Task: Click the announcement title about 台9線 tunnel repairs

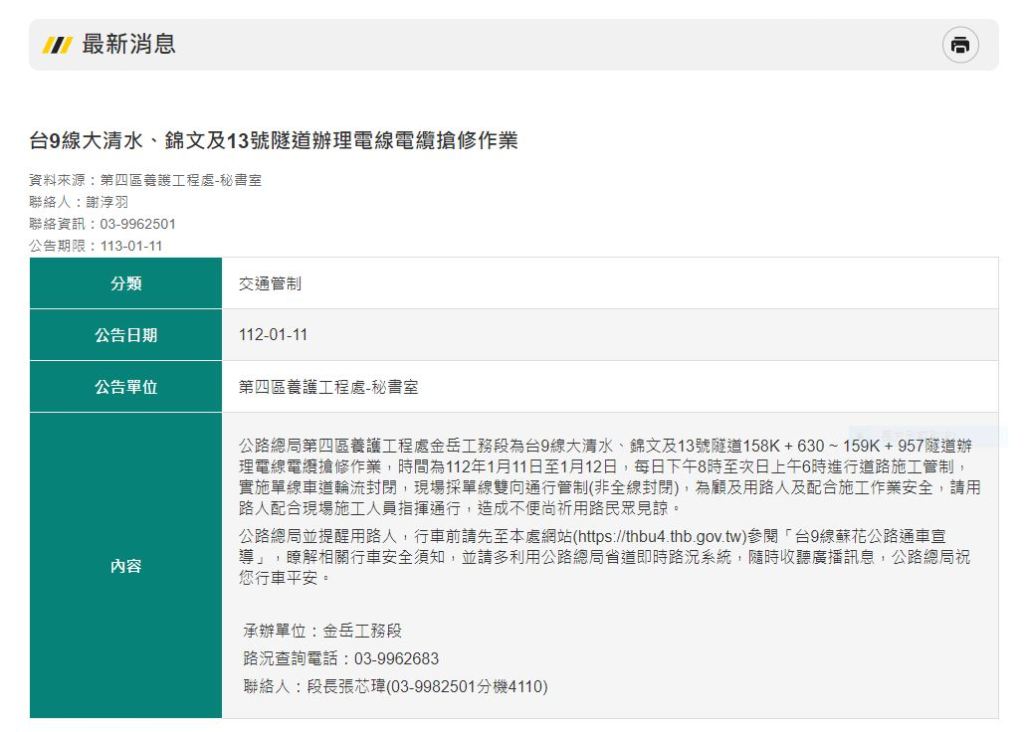Action: [x=273, y=141]
